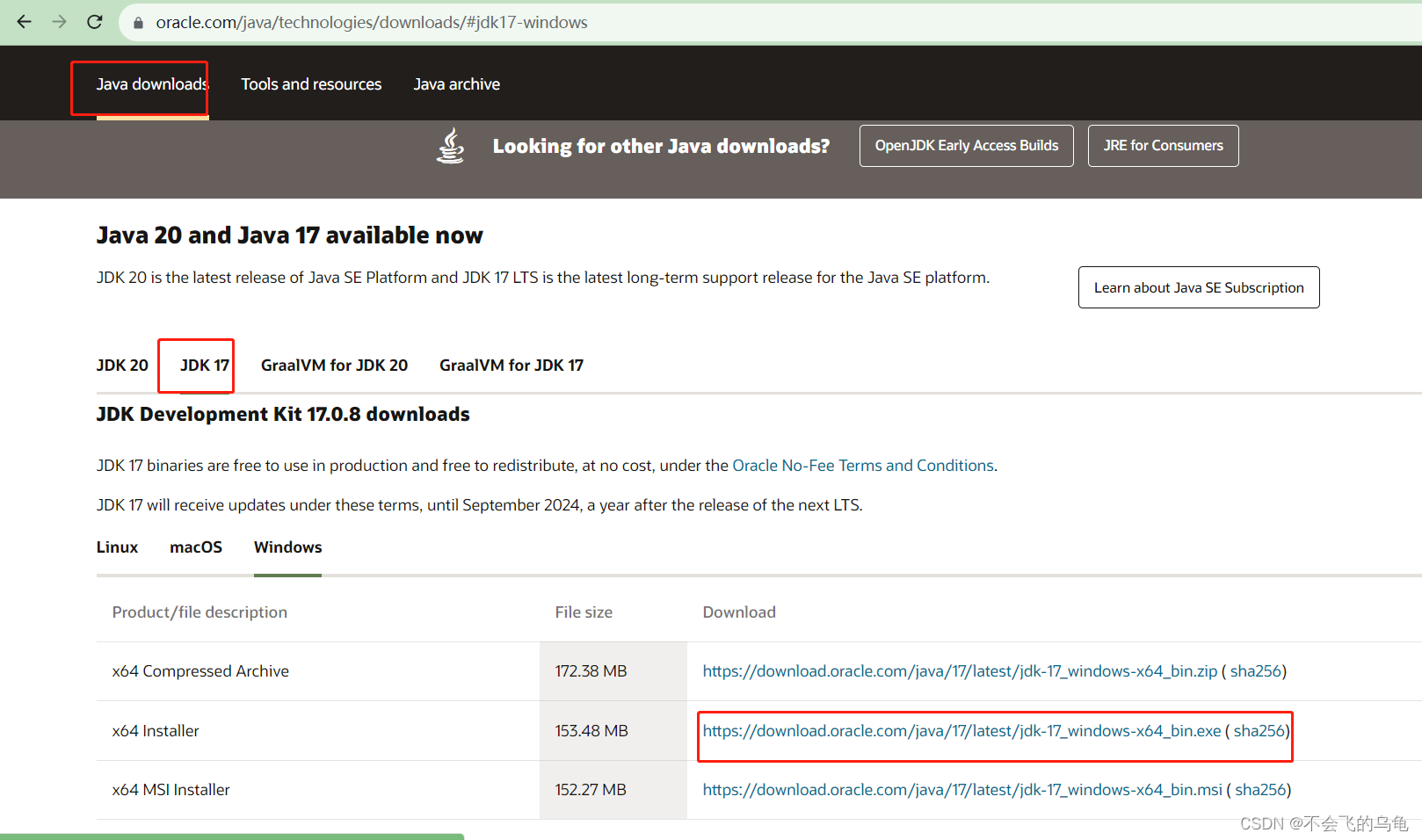Select GraalVM for JDK 20 tab
This screenshot has width=1422, height=840.
coord(334,366)
